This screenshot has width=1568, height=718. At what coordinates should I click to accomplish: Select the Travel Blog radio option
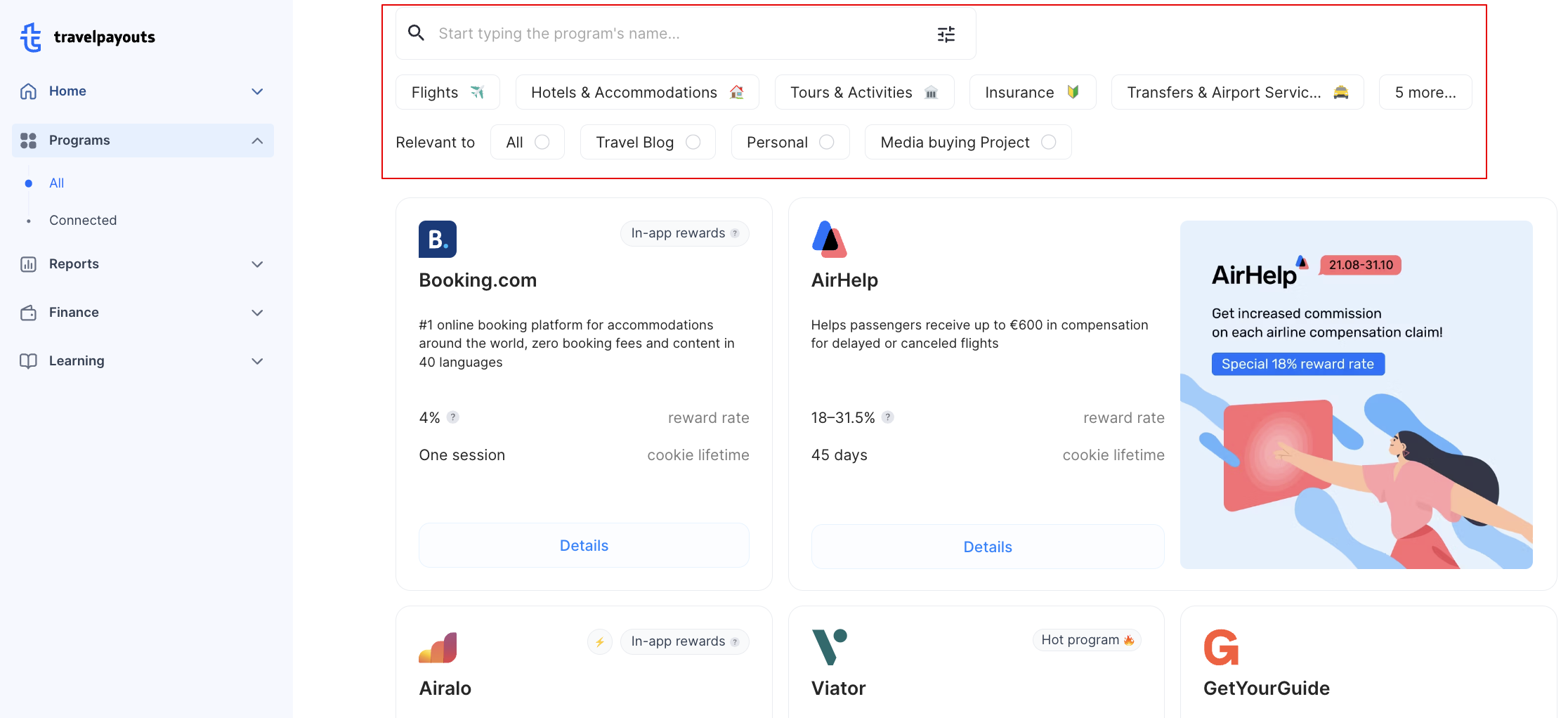click(693, 142)
